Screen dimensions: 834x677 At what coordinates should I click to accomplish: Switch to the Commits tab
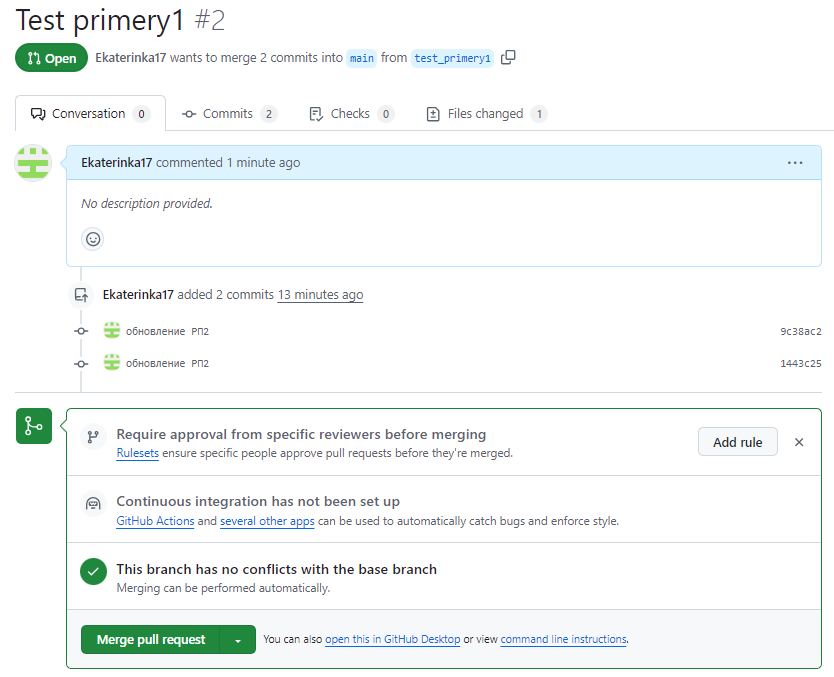coord(228,114)
